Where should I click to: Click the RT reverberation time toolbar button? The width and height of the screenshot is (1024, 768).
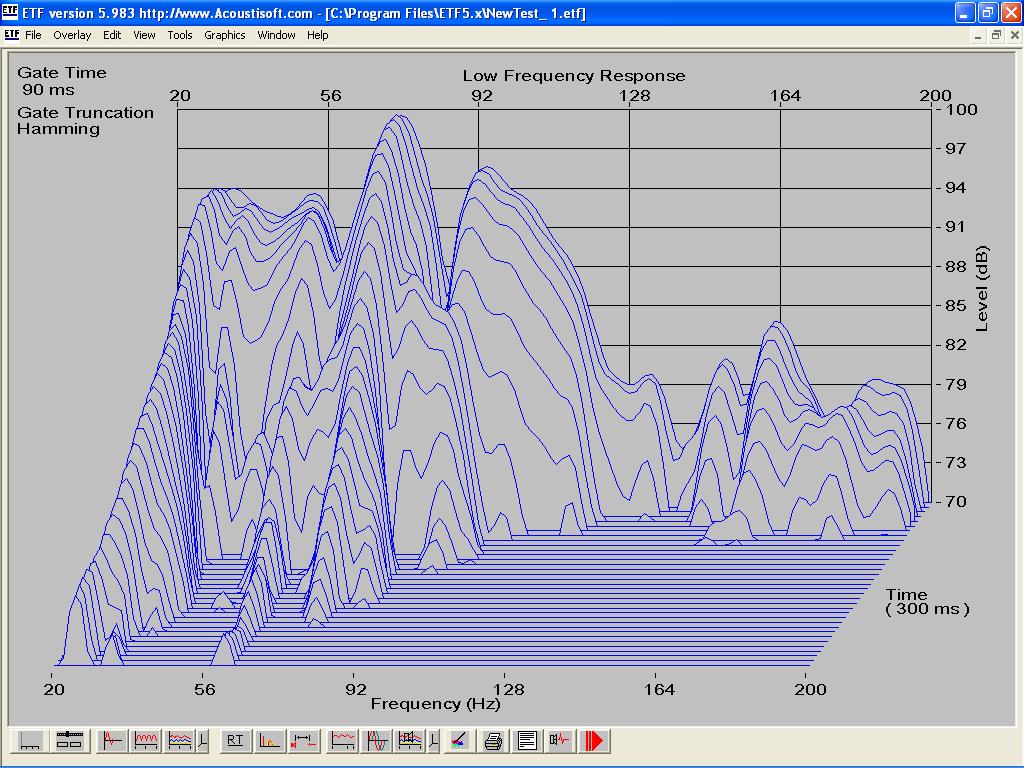tap(235, 741)
